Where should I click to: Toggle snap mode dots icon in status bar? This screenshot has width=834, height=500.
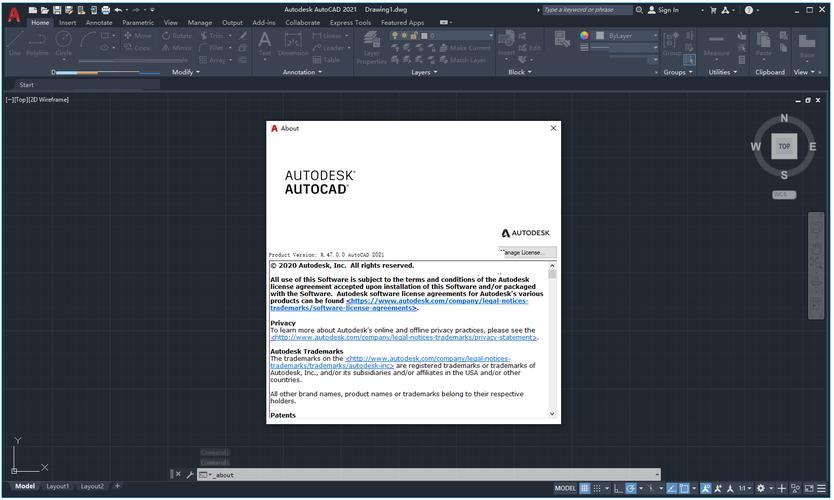tap(597, 488)
